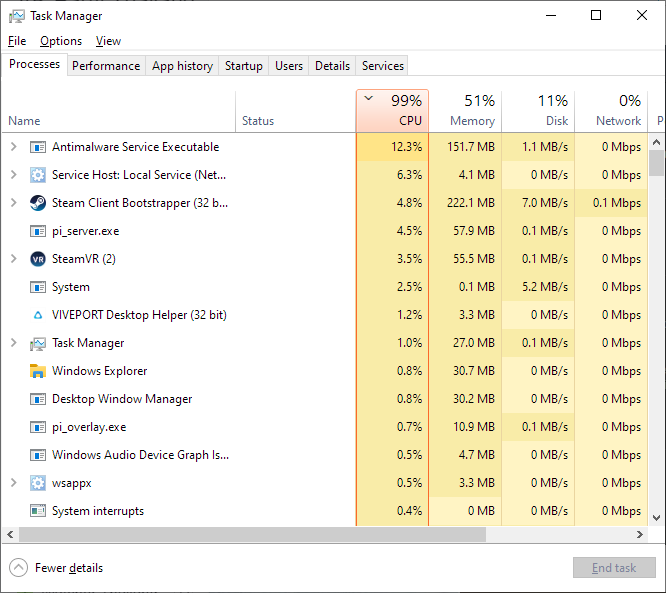This screenshot has height=593, width=666.
Task: Sort by the Disk column header
Action: click(538, 111)
